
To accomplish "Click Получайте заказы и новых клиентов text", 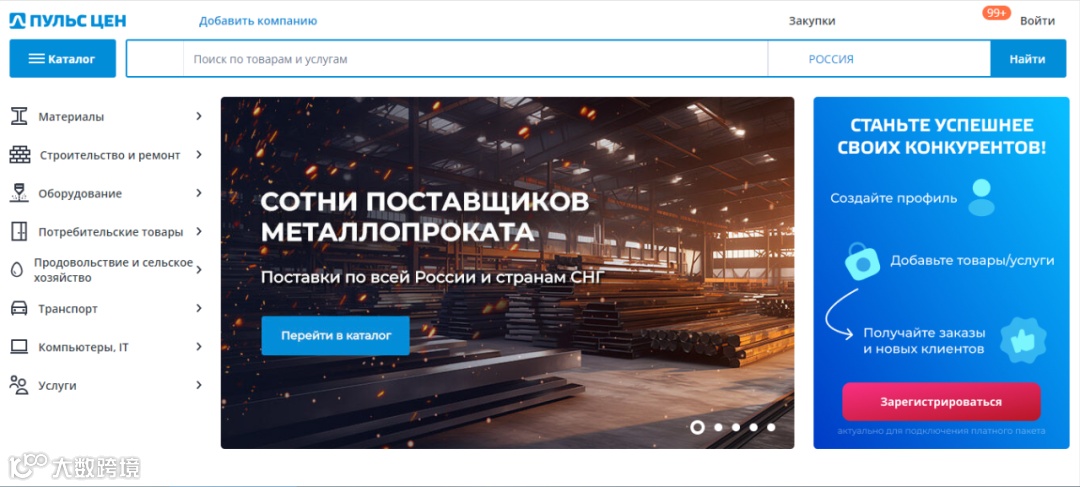I will 924,341.
